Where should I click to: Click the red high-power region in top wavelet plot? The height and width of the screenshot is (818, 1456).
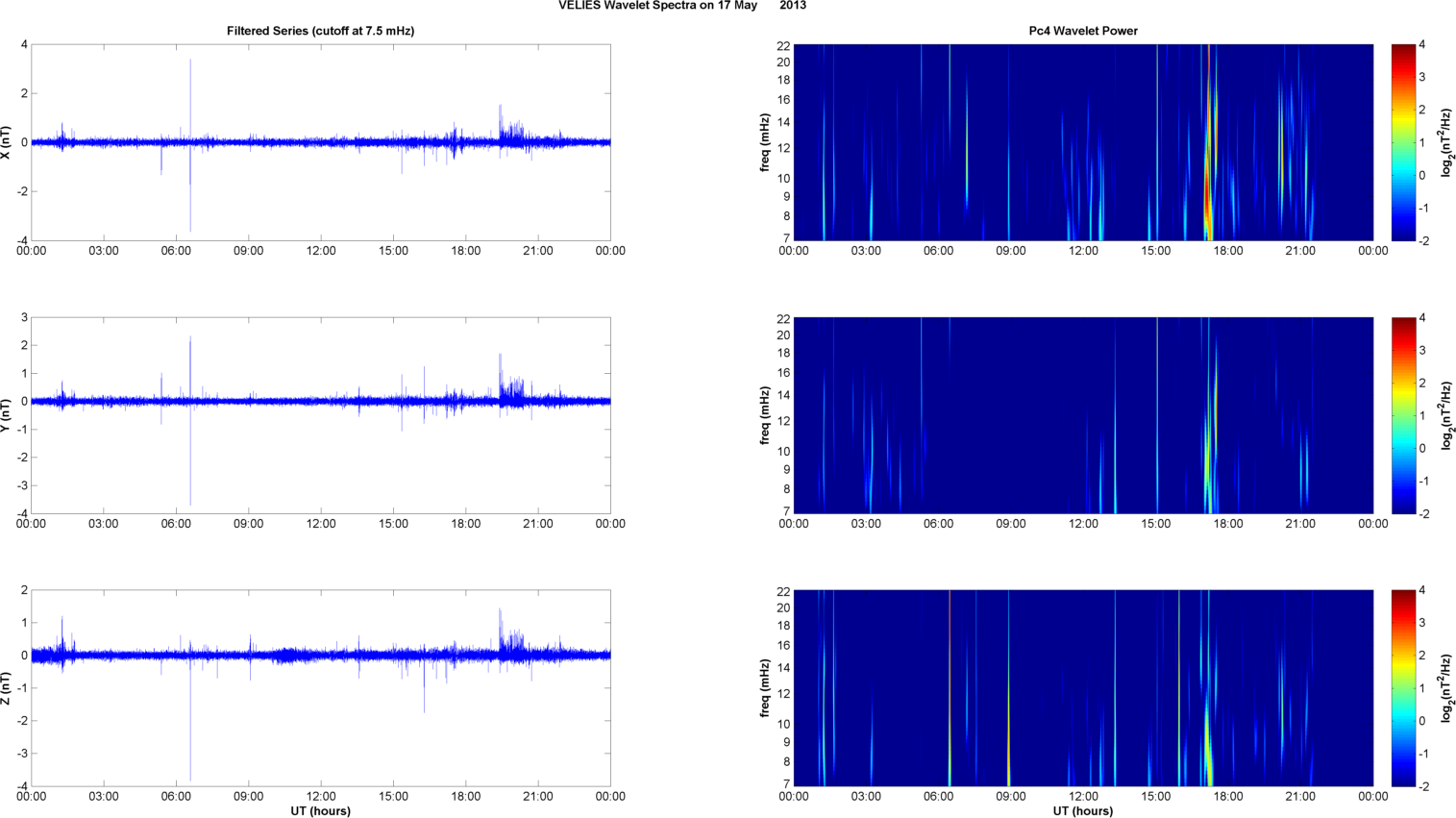pos(1206,192)
